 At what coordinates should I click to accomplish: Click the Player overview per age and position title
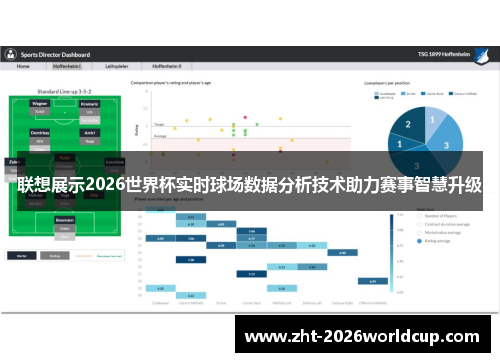click(169, 199)
